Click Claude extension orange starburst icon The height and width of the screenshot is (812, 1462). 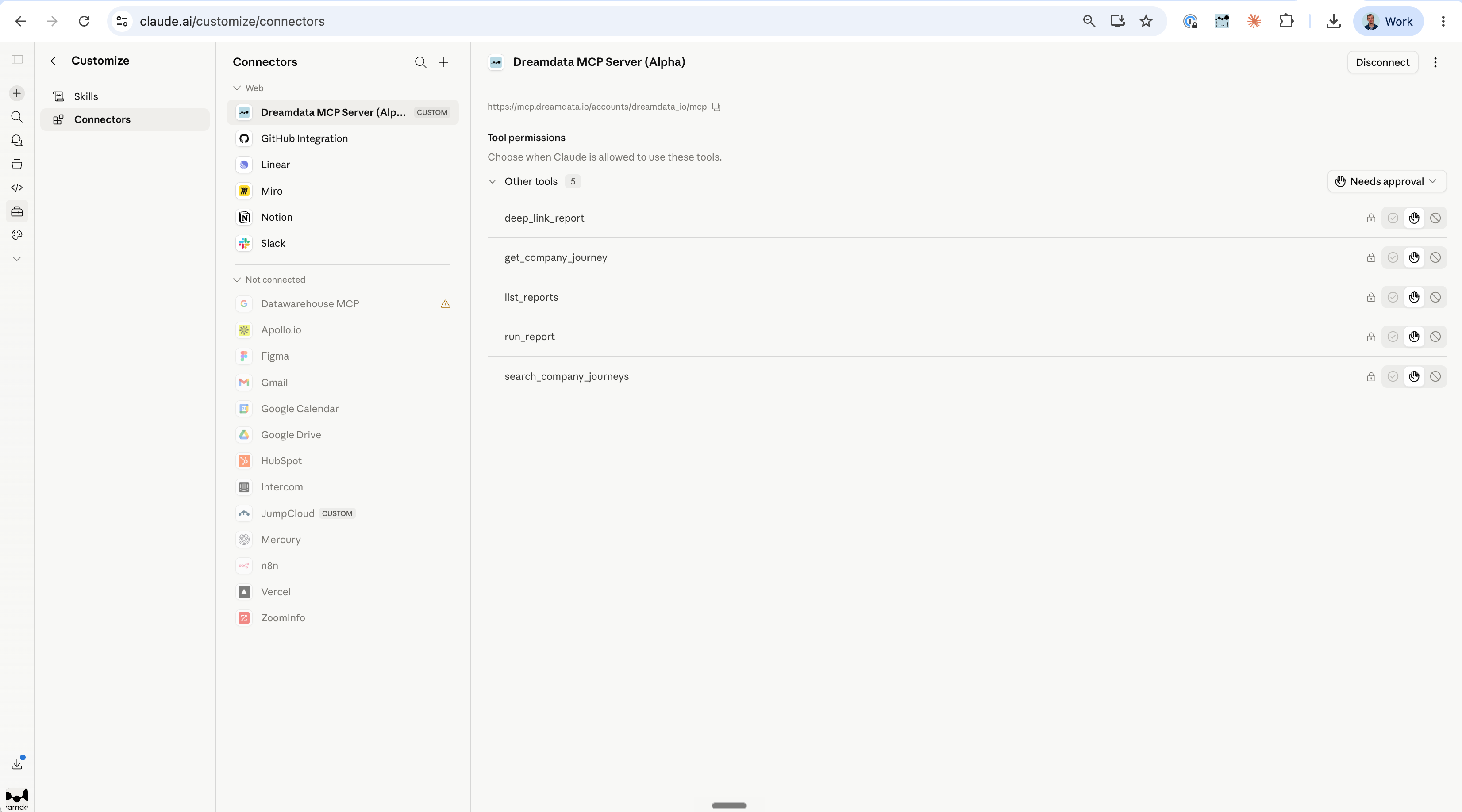pos(1254,22)
